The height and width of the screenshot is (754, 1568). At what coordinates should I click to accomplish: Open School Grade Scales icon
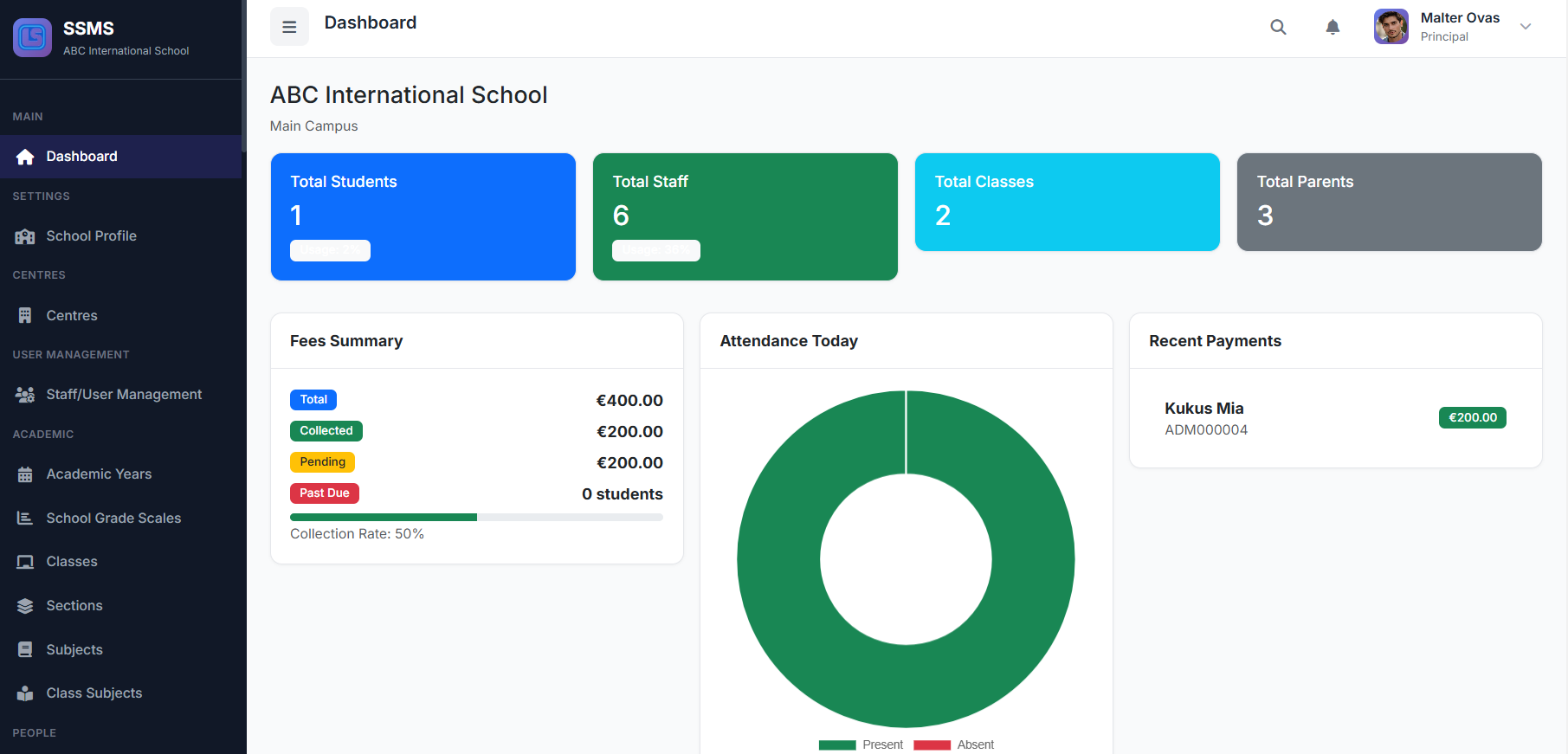click(25, 519)
